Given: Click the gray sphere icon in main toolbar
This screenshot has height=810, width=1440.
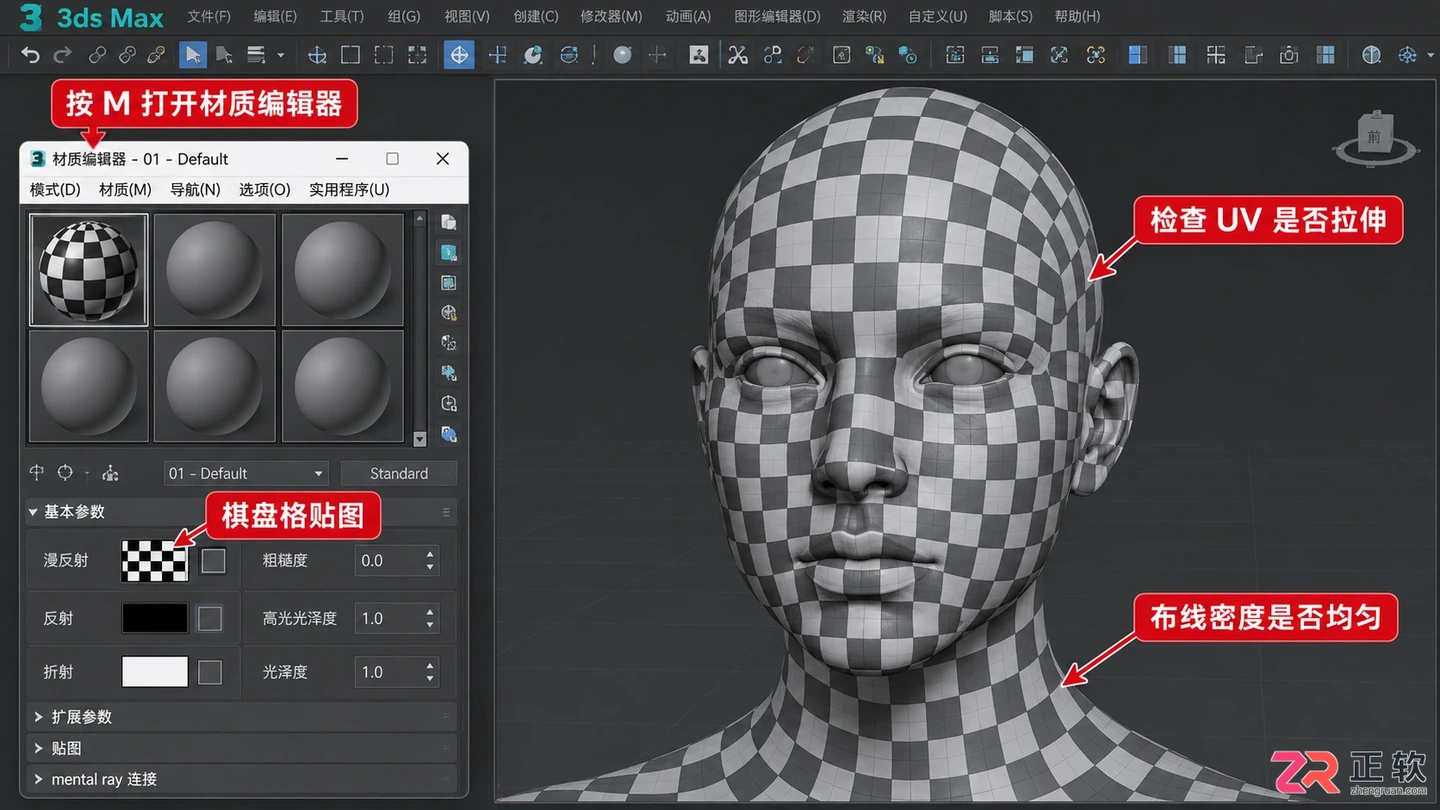Looking at the screenshot, I should (x=623, y=55).
